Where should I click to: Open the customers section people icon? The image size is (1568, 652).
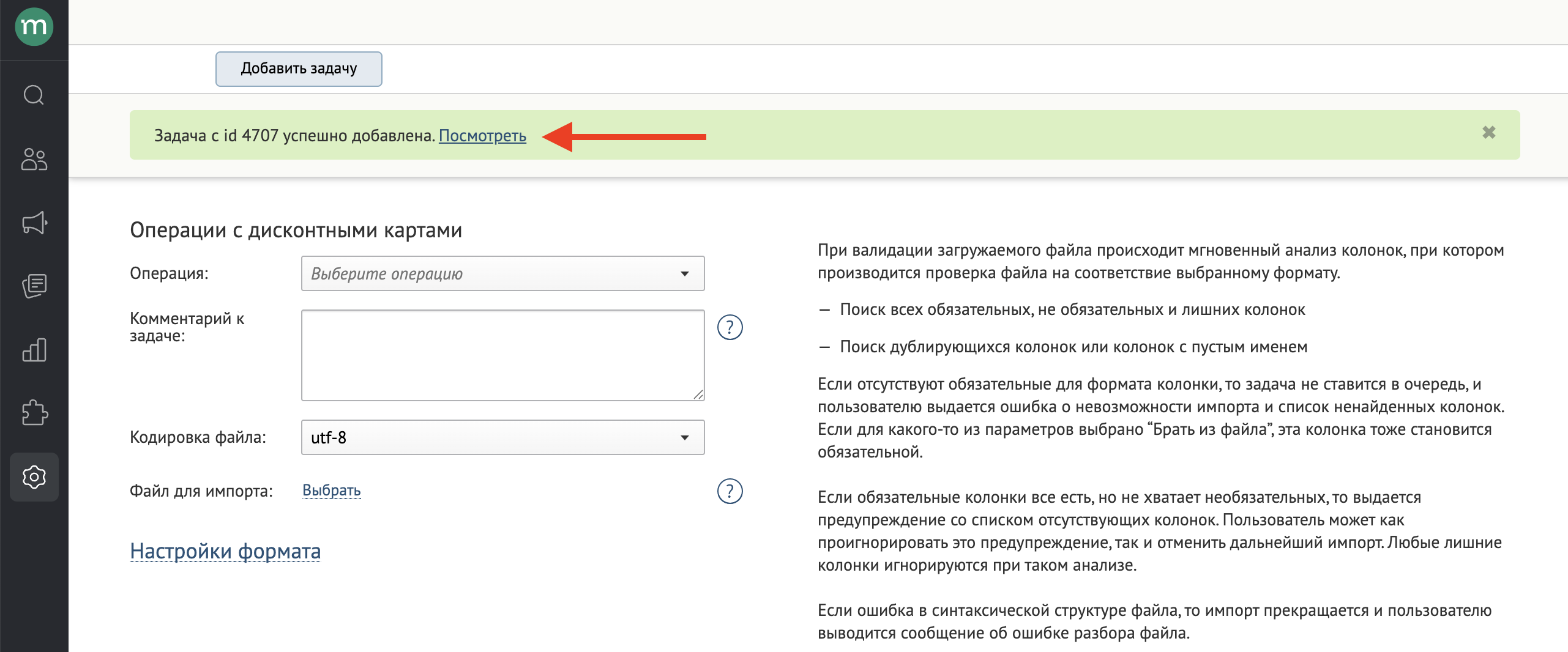coord(34,160)
